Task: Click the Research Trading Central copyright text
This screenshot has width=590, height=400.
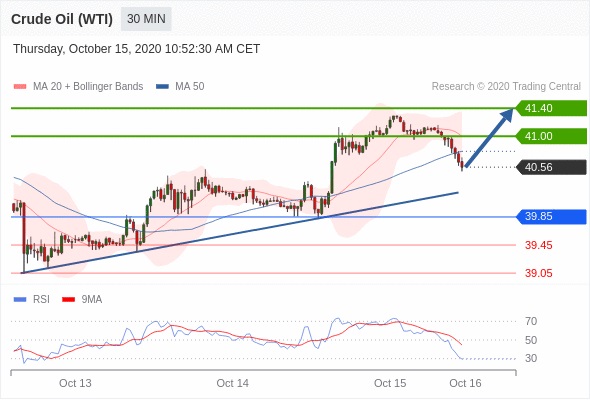Action: click(506, 87)
